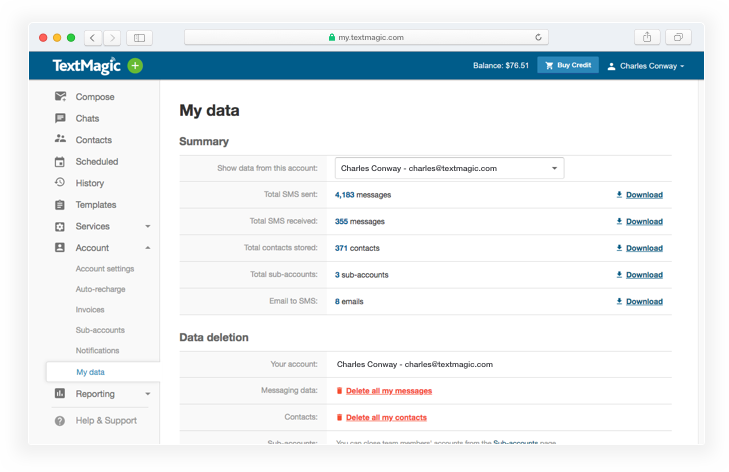Click the Scheduled calendar icon

tap(60, 162)
